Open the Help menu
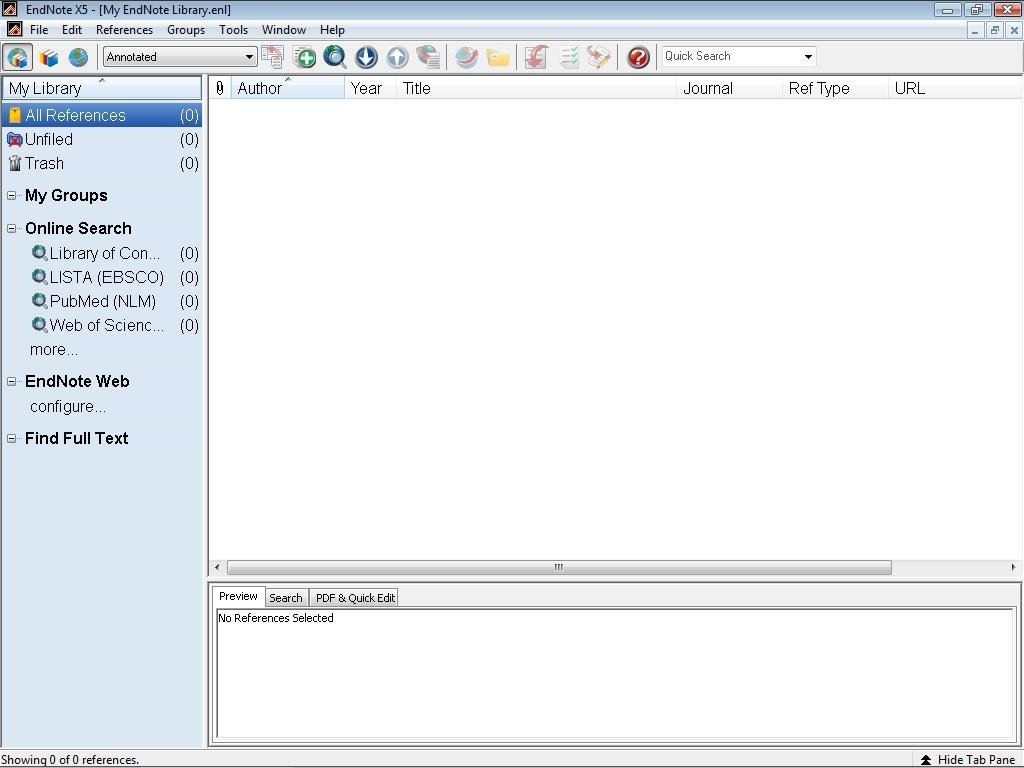Viewport: 1024px width, 768px height. click(332, 30)
